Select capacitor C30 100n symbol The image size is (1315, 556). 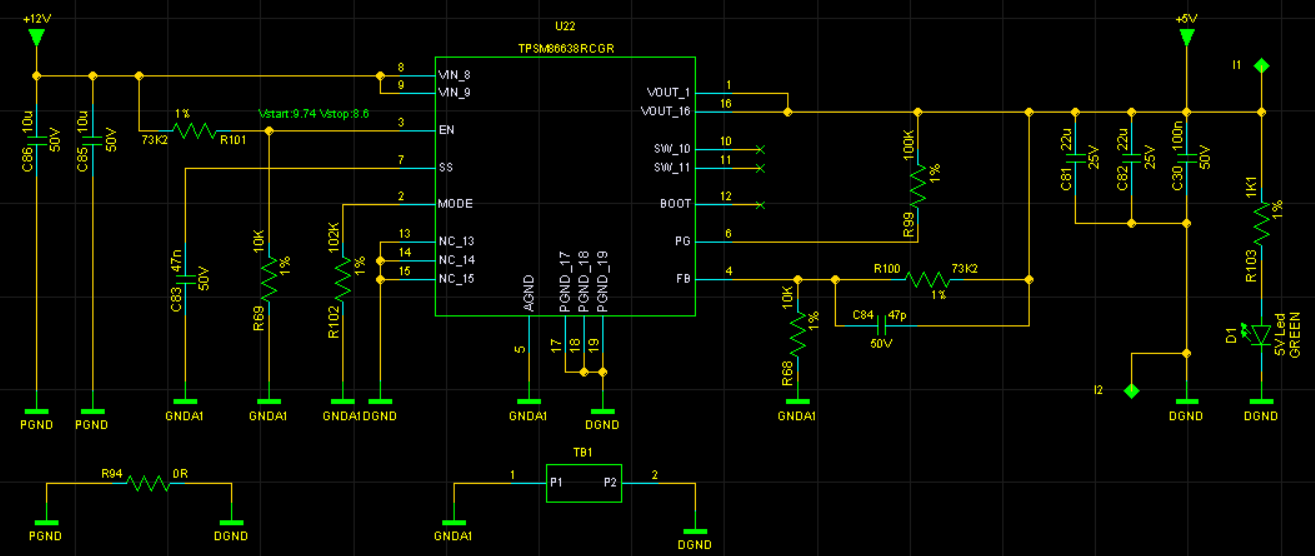click(x=1186, y=157)
